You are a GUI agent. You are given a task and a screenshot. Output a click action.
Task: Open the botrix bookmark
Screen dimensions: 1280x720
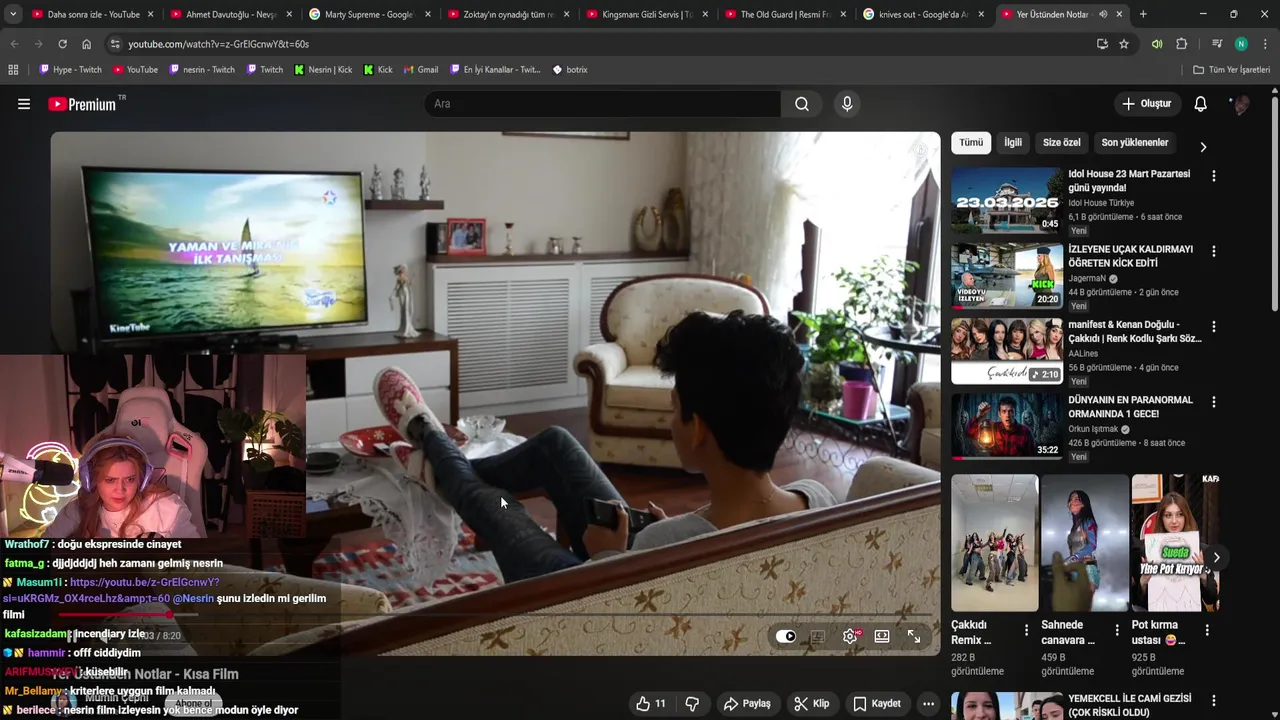(570, 70)
